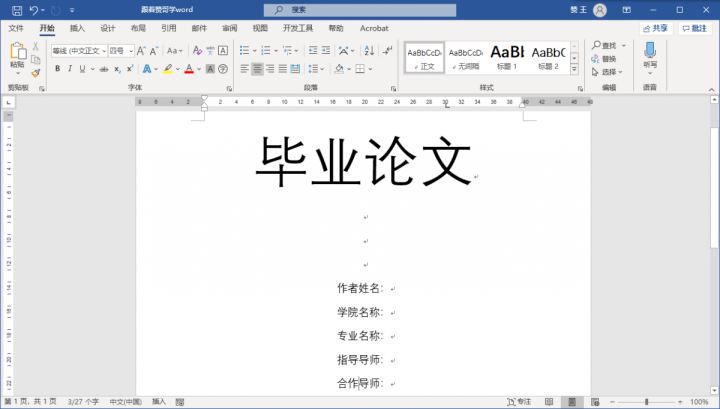
Task: Apply distributed alignment
Action: click(295, 69)
